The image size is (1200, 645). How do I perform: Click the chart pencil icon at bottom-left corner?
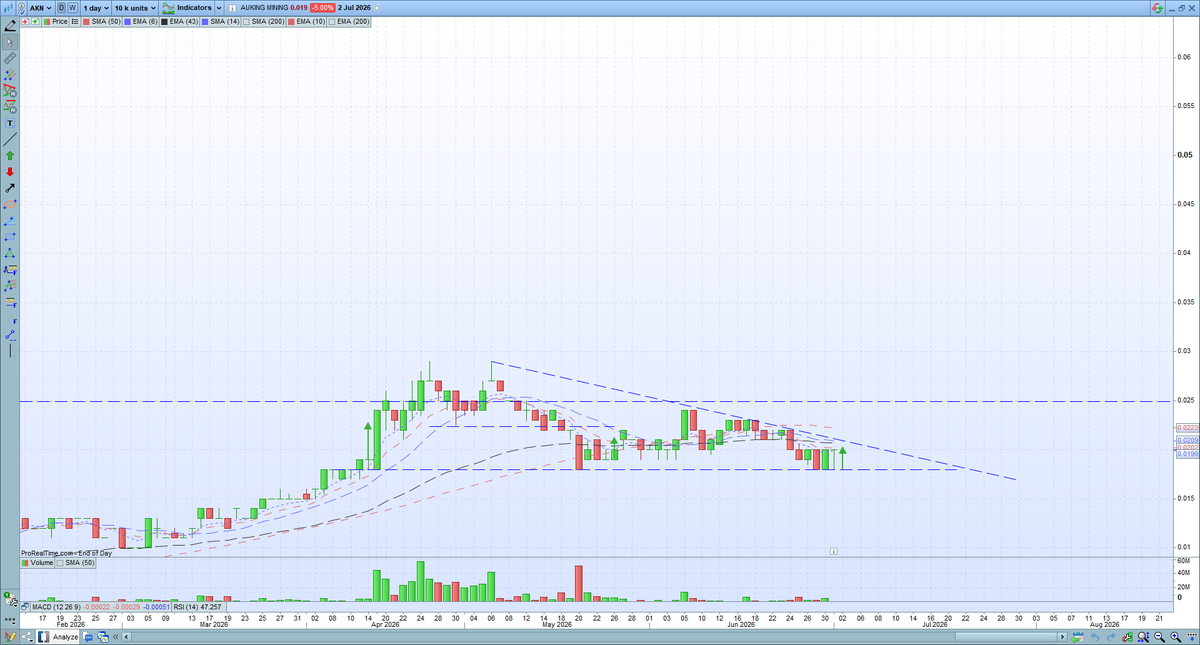[9, 636]
